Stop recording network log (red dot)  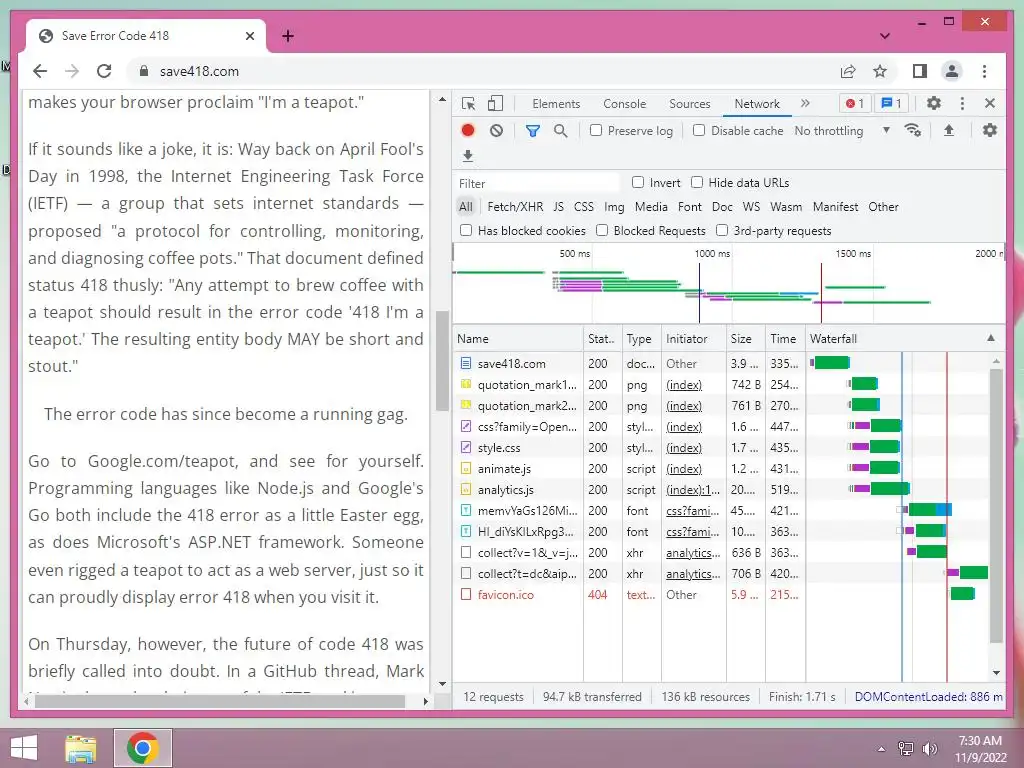click(x=468, y=130)
